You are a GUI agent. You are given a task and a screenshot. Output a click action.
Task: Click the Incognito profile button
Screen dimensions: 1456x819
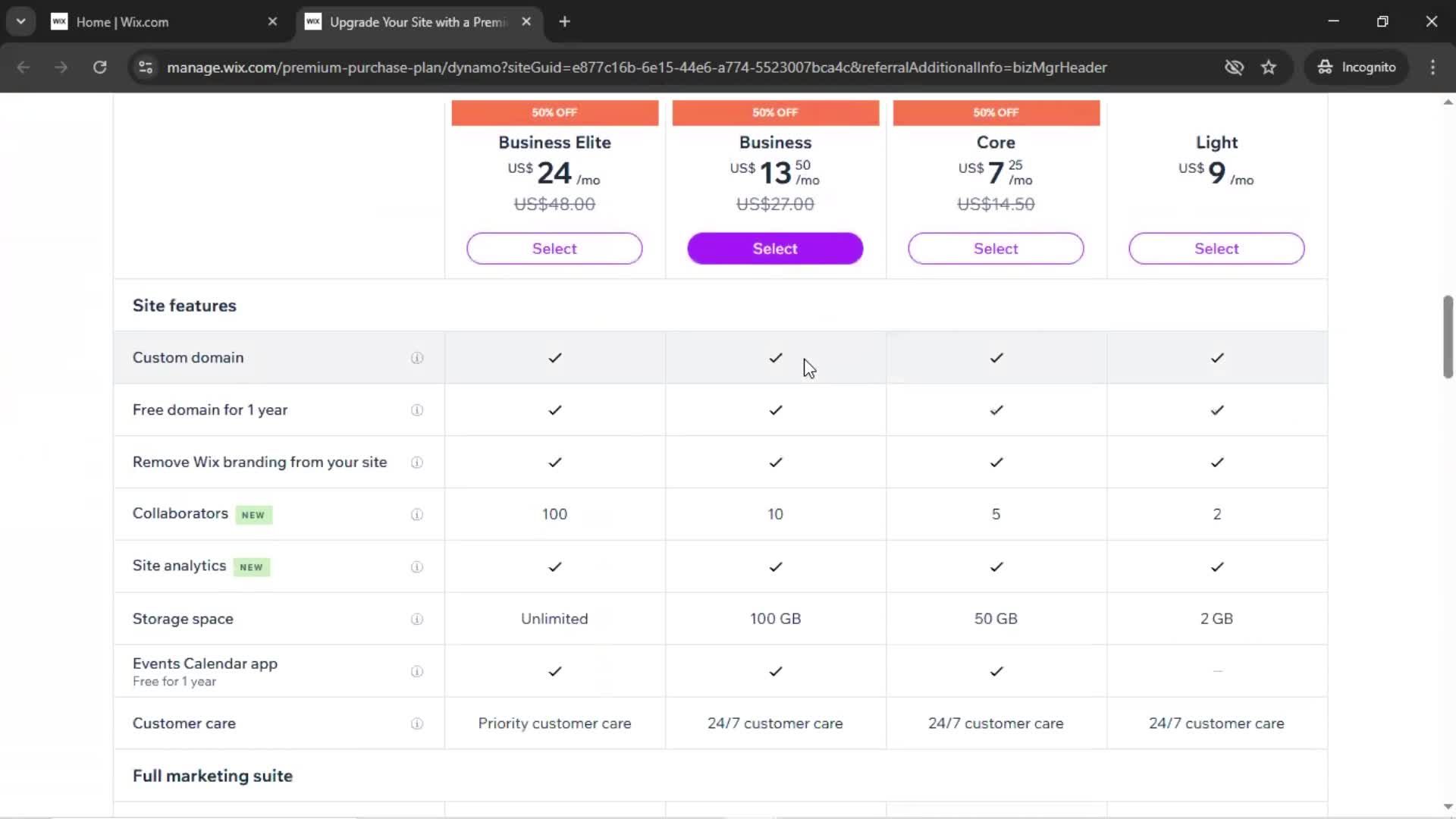[x=1357, y=67]
